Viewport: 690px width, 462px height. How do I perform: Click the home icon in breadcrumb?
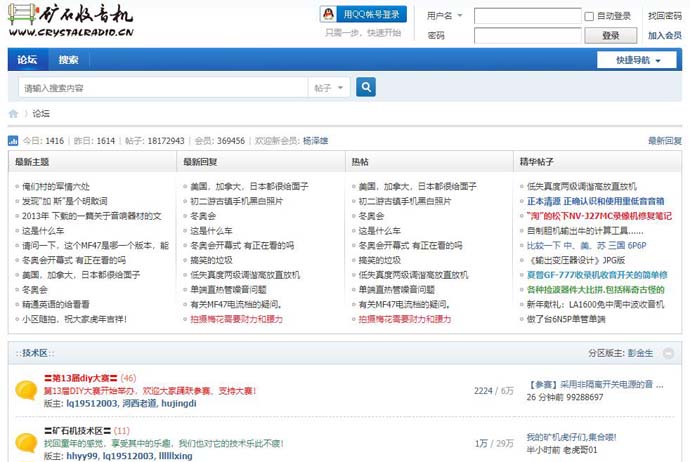13,114
